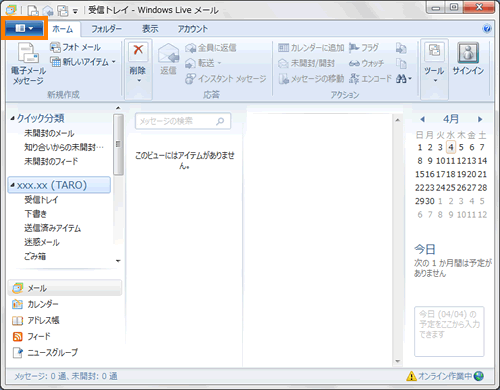Select the 受信トレイ folder
The height and width of the screenshot is (390, 500).
pyautogui.click(x=41, y=200)
